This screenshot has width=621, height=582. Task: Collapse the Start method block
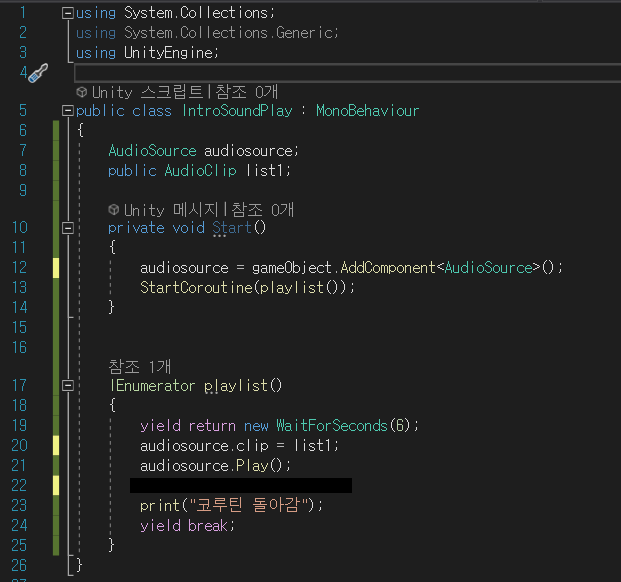coord(68,228)
